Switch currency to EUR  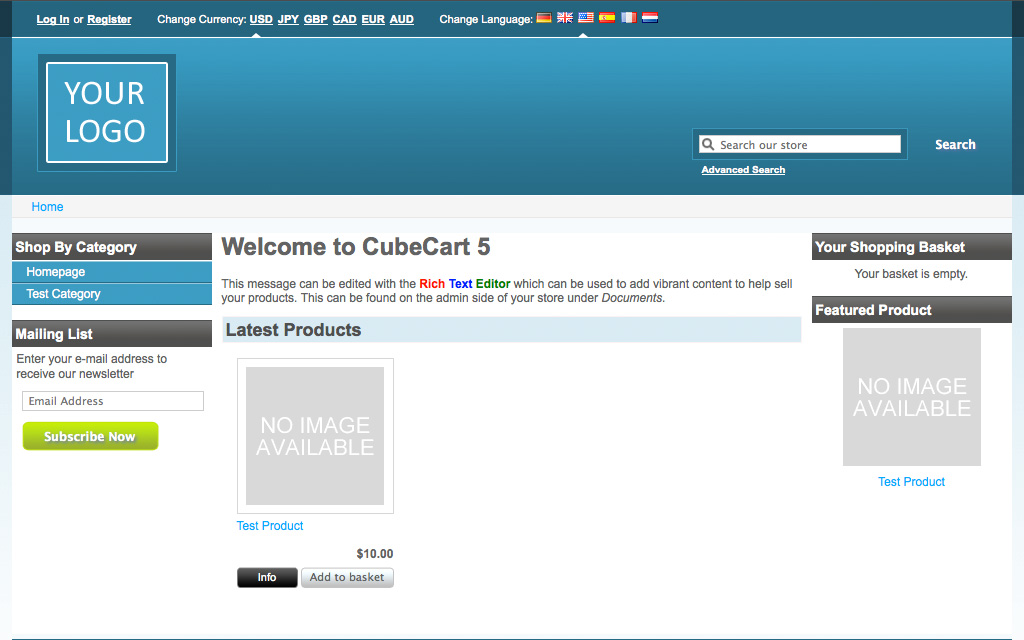pyautogui.click(x=373, y=19)
